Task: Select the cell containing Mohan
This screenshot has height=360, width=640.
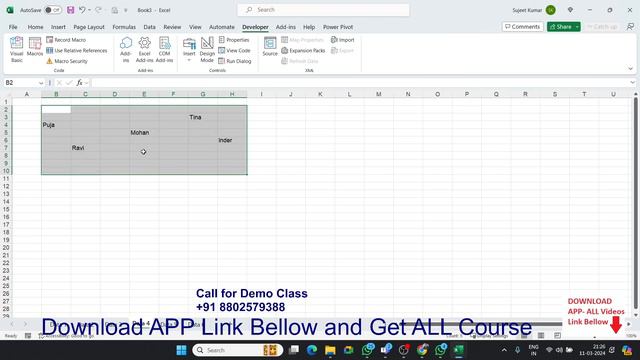Action: (144, 133)
